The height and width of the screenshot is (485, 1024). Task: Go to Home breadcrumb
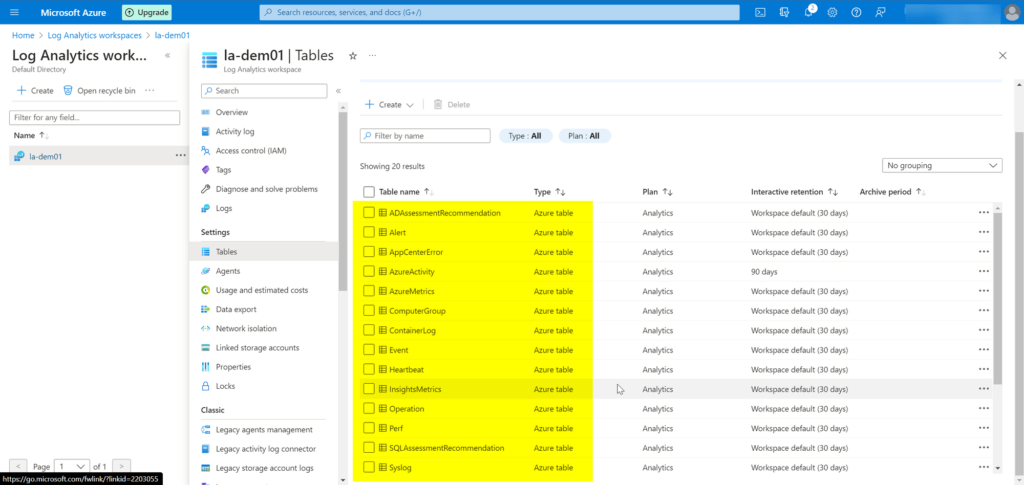coord(23,35)
